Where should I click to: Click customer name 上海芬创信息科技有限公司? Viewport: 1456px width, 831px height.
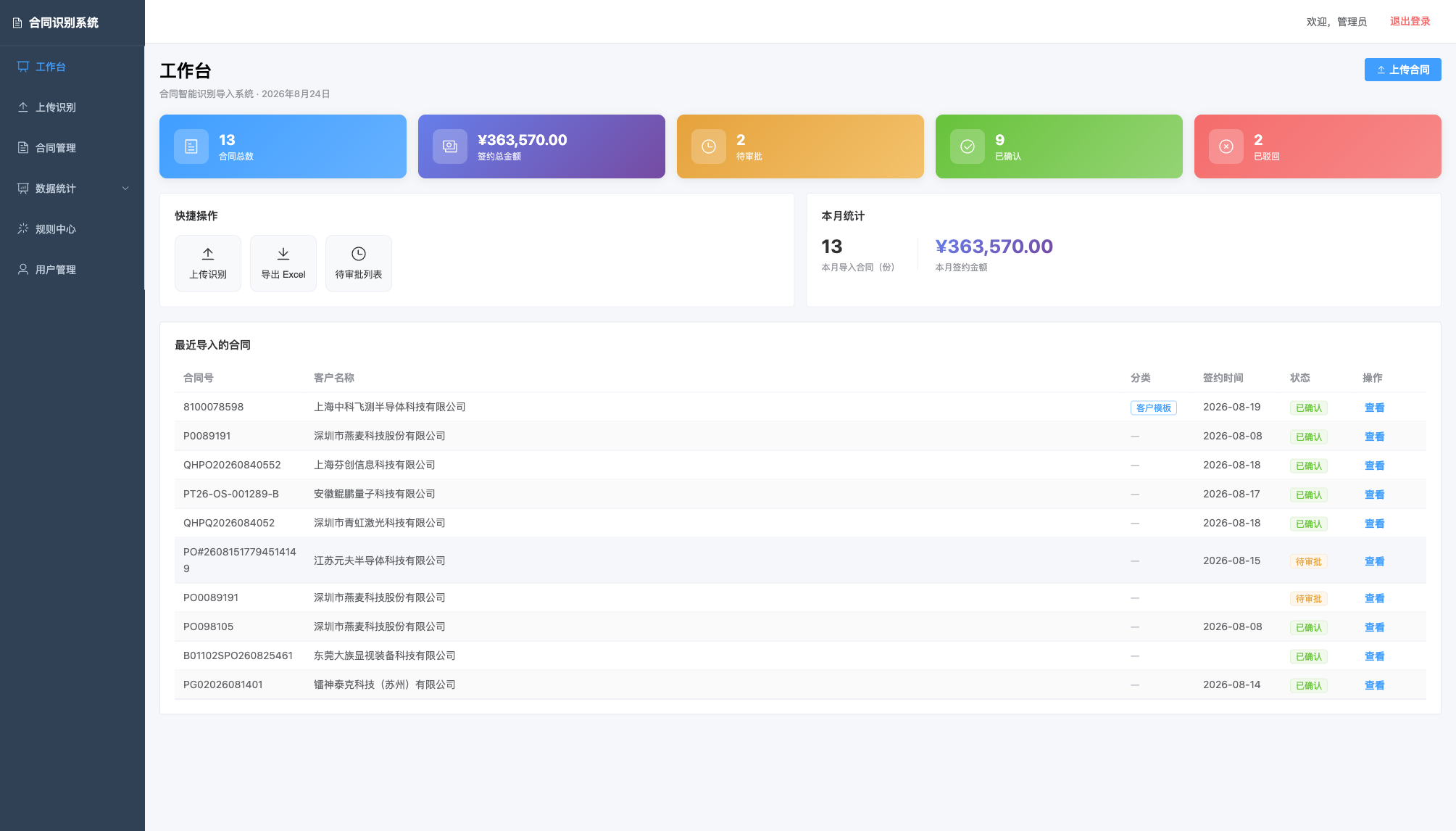(375, 465)
